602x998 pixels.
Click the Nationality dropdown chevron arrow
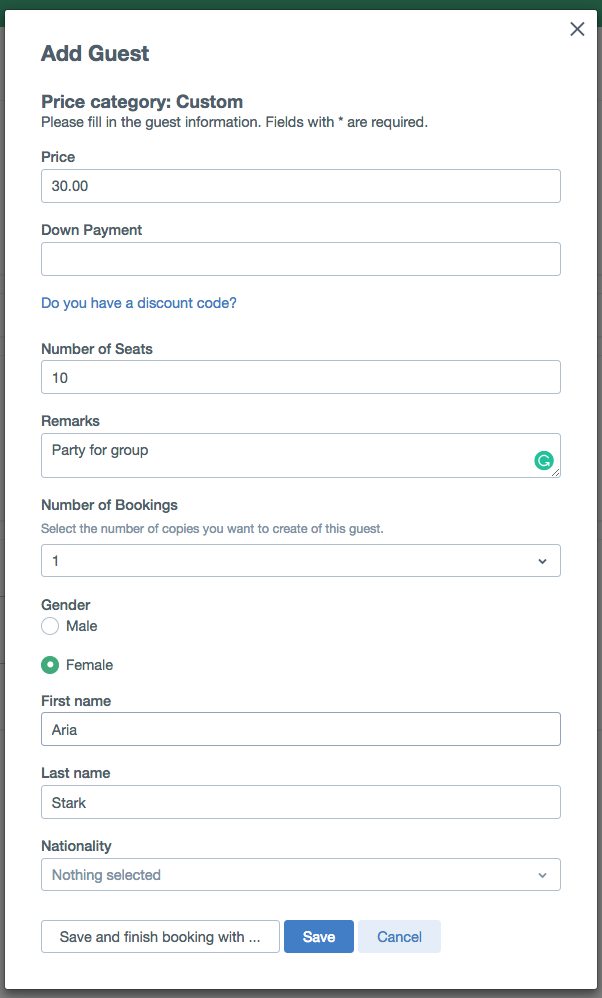click(x=542, y=875)
